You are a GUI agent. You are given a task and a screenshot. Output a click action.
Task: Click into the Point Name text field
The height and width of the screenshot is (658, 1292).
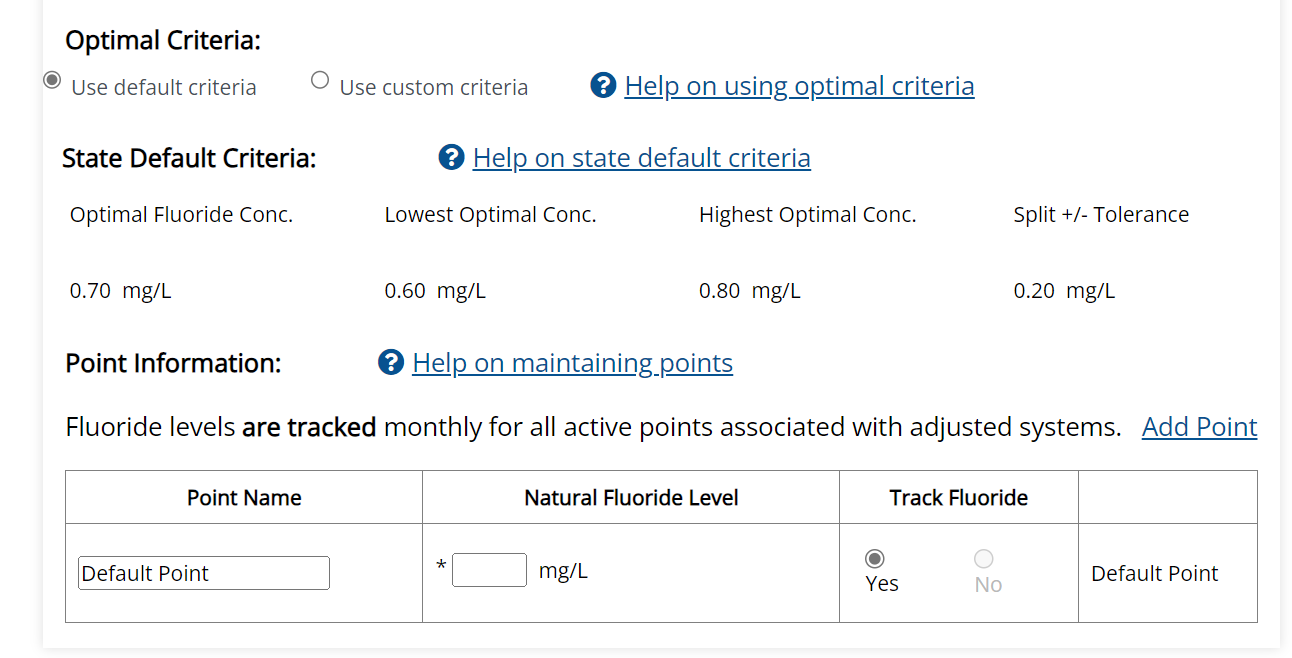tap(204, 573)
